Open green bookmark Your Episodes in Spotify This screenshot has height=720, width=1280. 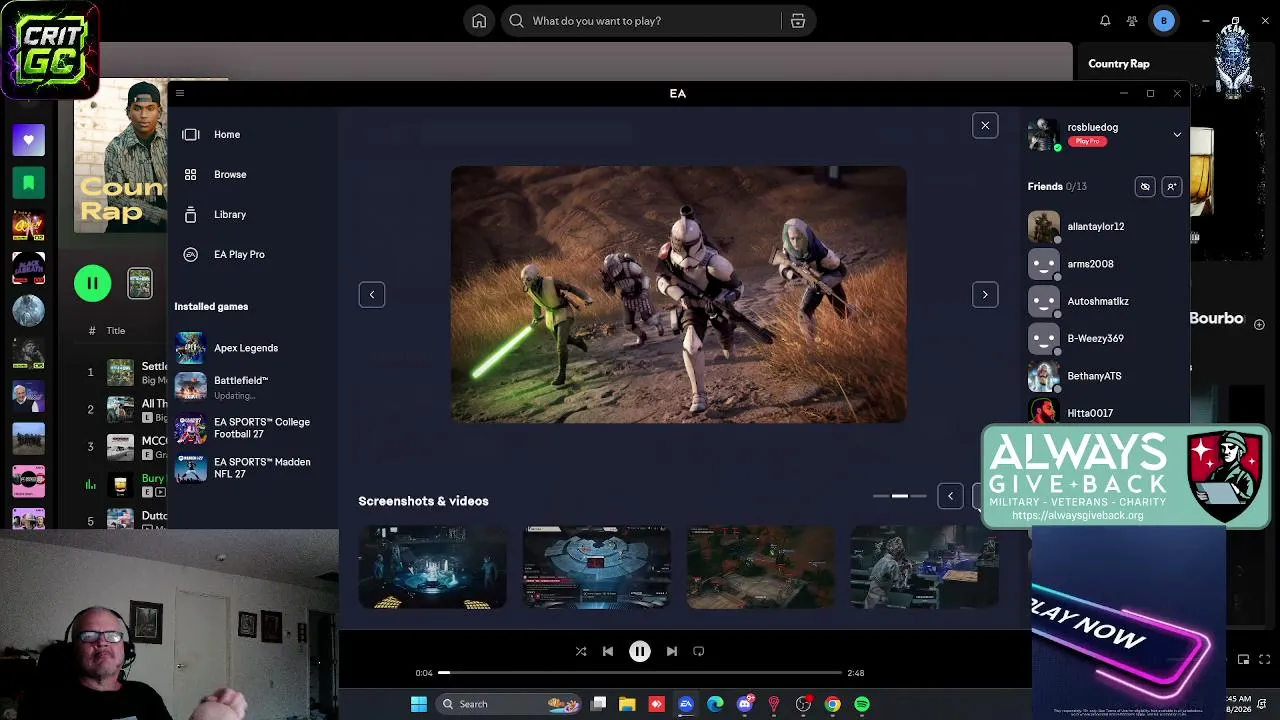28,183
